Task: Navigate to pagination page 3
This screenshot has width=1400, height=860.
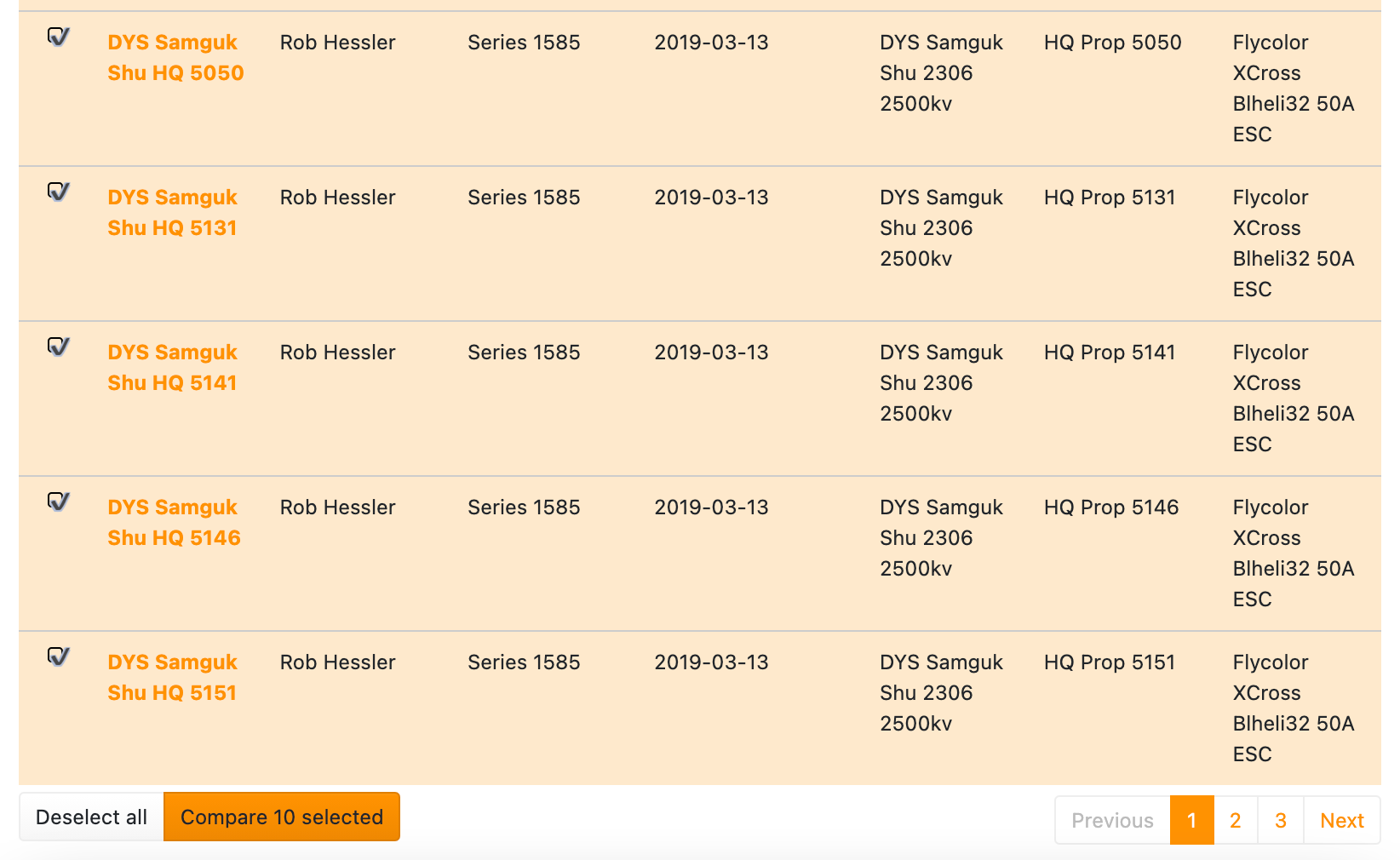Action: point(1280,821)
